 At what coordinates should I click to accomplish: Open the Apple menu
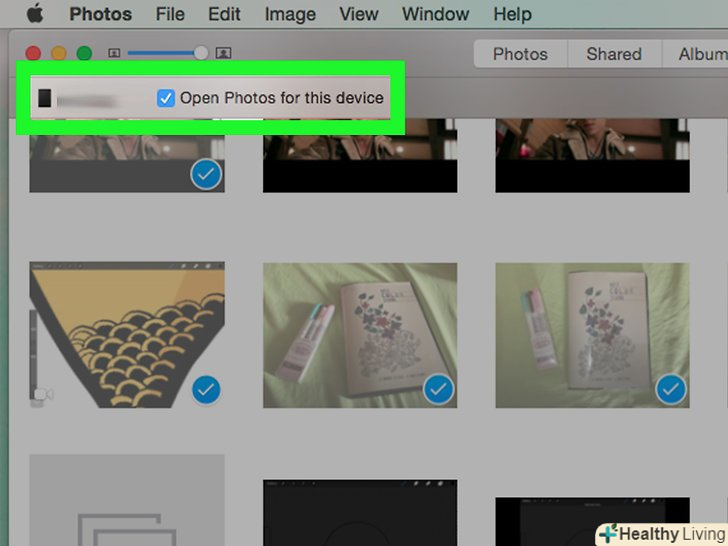(35, 14)
